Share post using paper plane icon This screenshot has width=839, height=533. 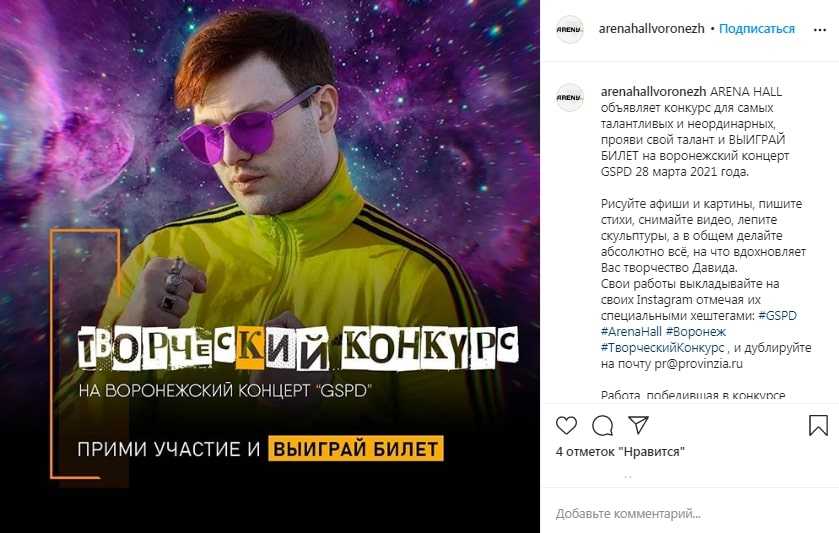tap(638, 425)
